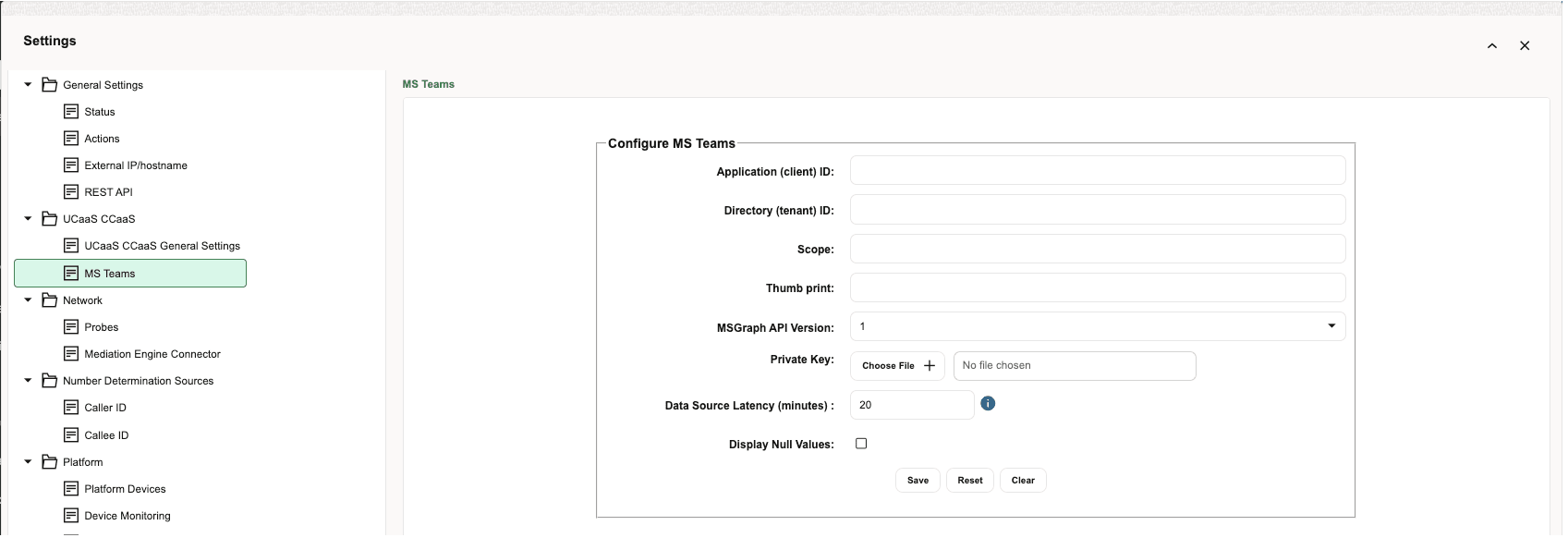Select Caller ID text in tree
Viewport: 1568px width, 550px height.
pos(105,408)
